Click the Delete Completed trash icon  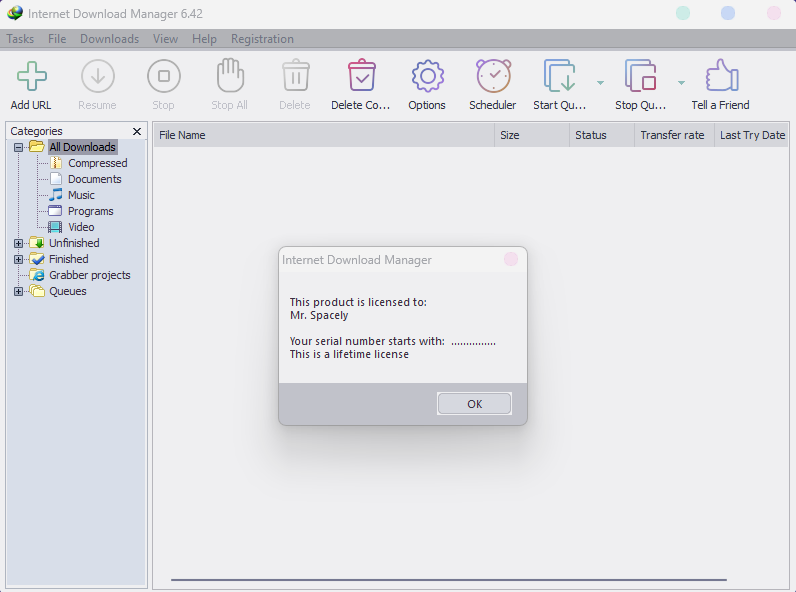point(361,76)
